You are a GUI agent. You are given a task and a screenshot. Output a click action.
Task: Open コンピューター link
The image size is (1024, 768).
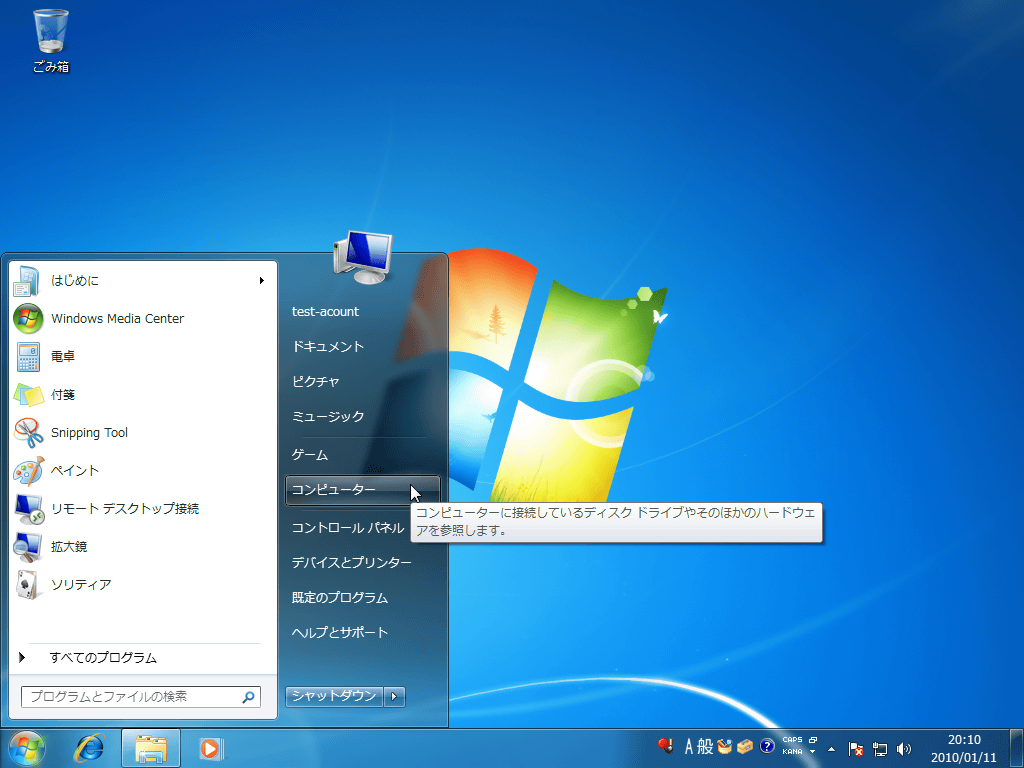(x=362, y=490)
